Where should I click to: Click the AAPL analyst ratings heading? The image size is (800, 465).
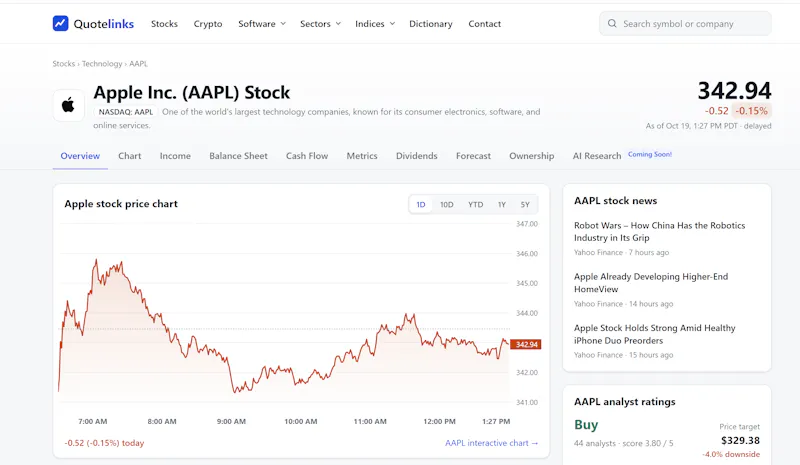tap(624, 402)
